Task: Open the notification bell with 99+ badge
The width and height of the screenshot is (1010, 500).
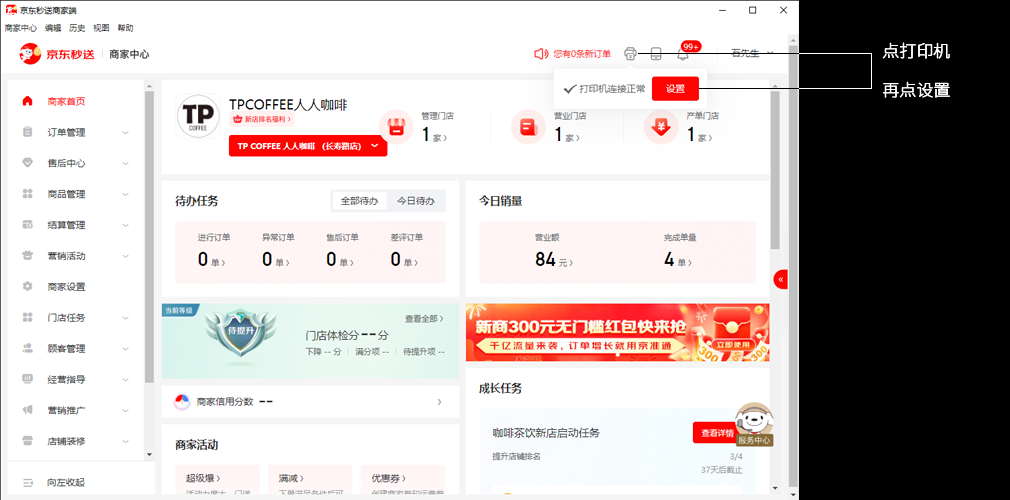Action: 683,54
